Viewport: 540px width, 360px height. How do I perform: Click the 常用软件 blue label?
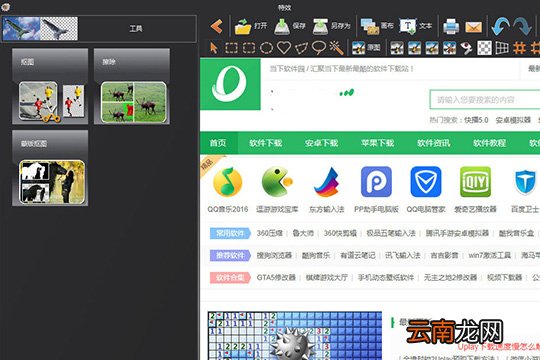point(230,233)
